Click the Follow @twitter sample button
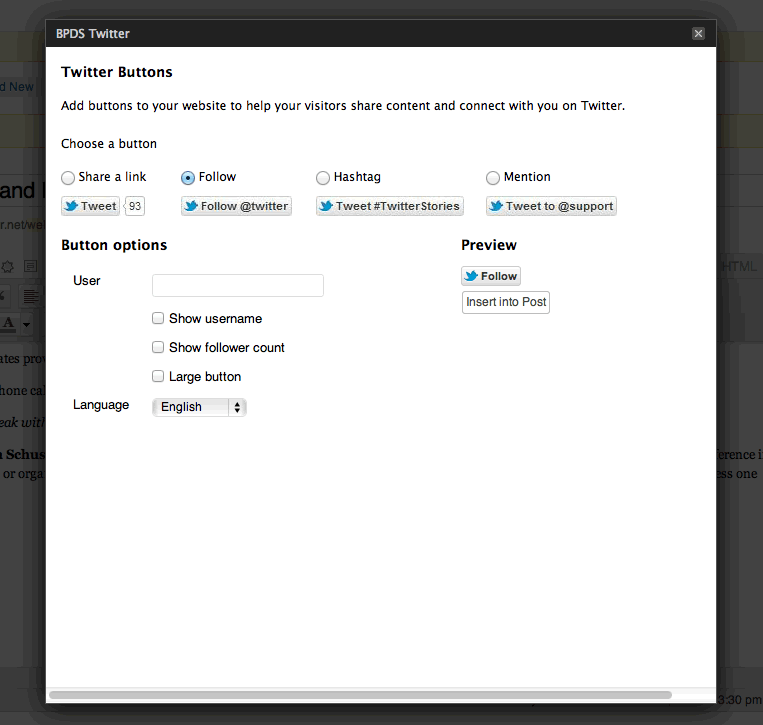The width and height of the screenshot is (763, 725). (x=236, y=206)
